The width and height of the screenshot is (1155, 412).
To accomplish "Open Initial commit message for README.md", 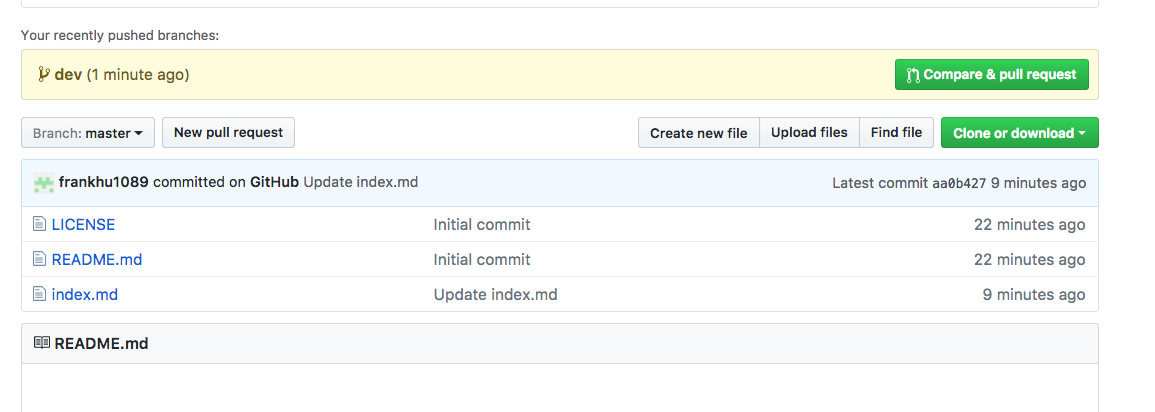I will click(482, 259).
